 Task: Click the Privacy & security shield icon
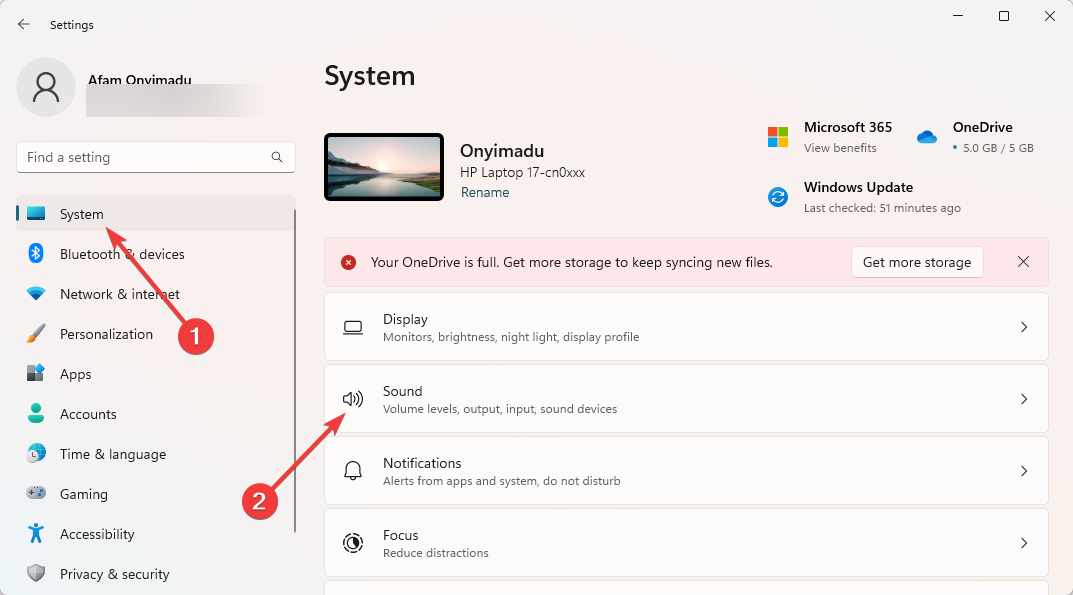tap(36, 573)
